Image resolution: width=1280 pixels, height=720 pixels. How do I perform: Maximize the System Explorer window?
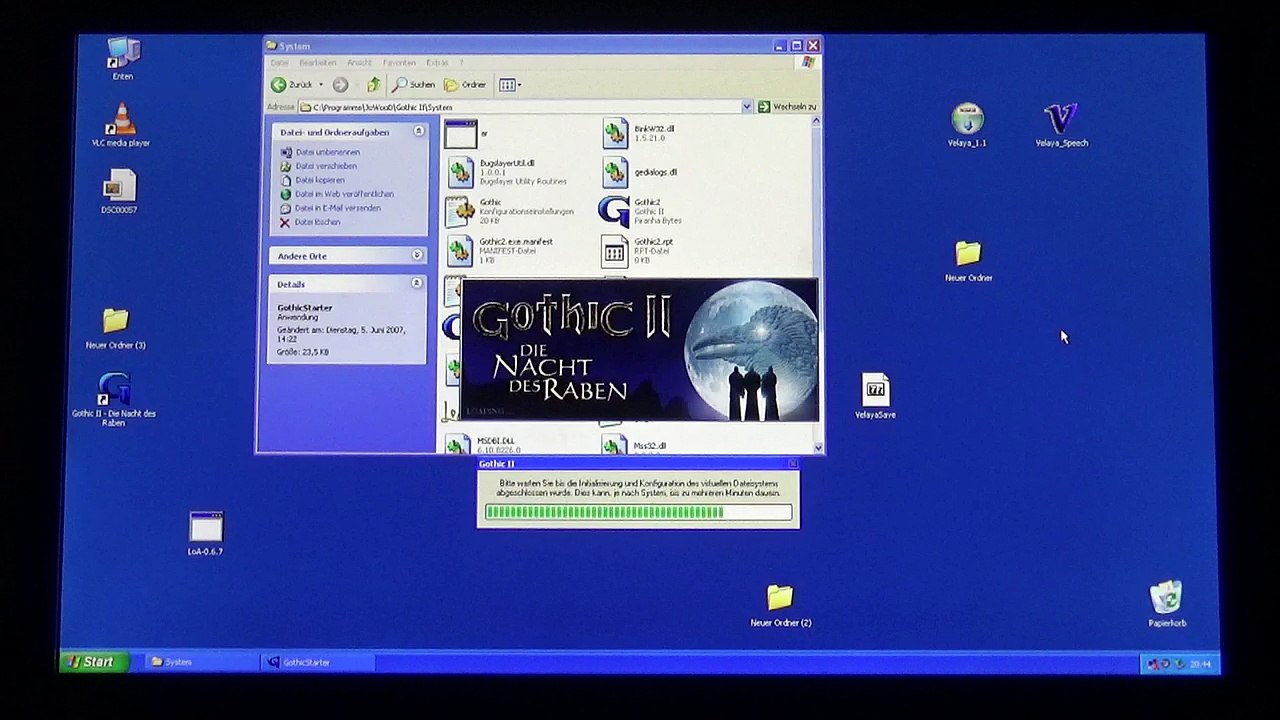click(797, 45)
